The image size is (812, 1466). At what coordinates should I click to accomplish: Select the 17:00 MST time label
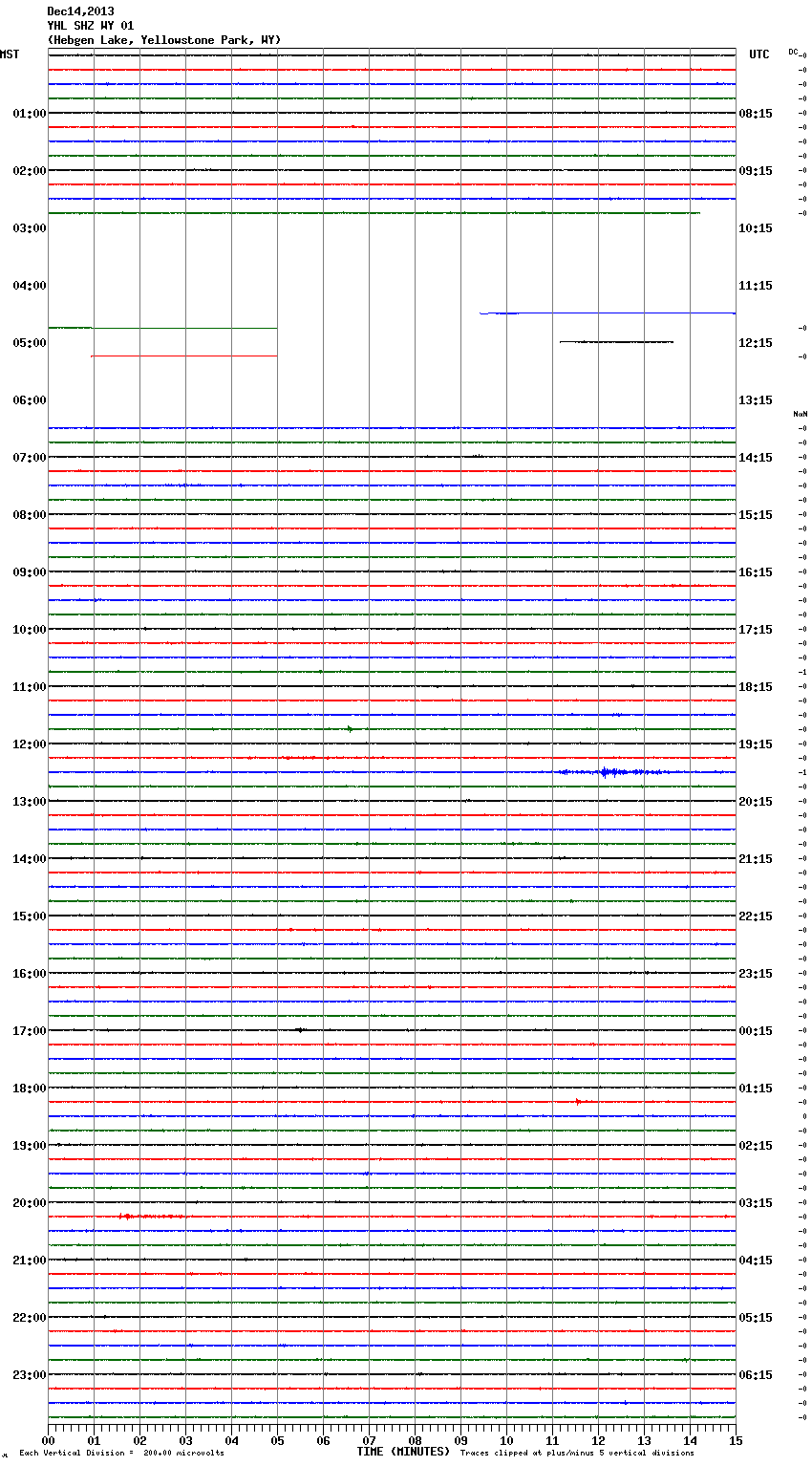pyautogui.click(x=29, y=1031)
